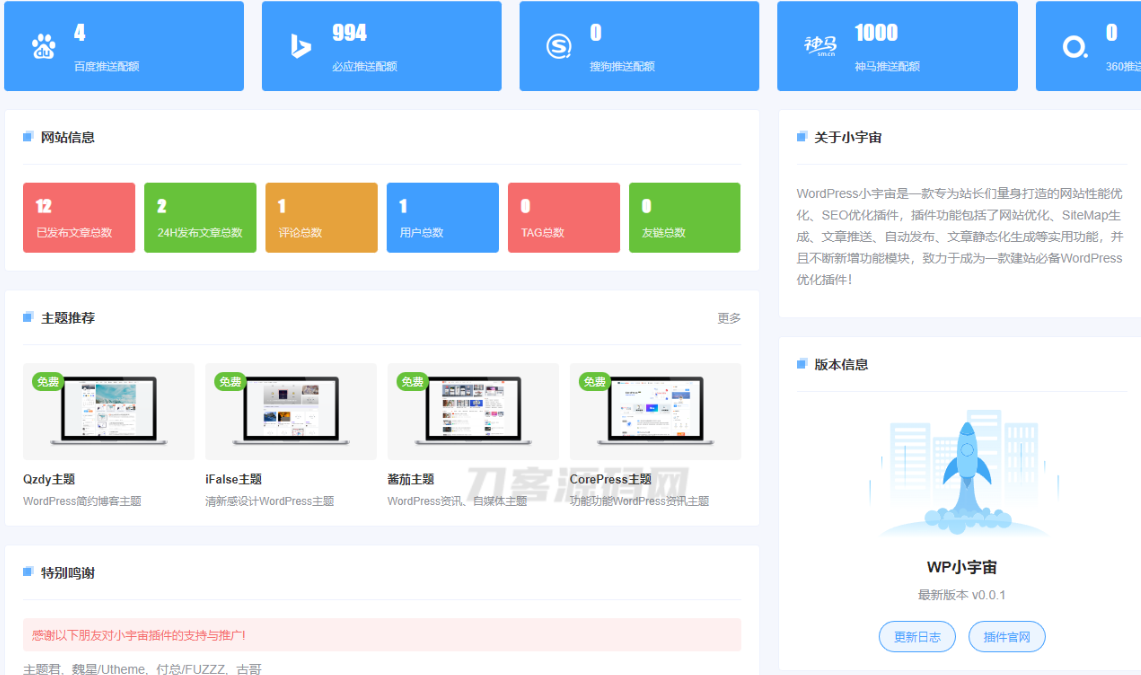
Task: Click the blue square icon beside 关于小宇宙
Action: [802, 137]
